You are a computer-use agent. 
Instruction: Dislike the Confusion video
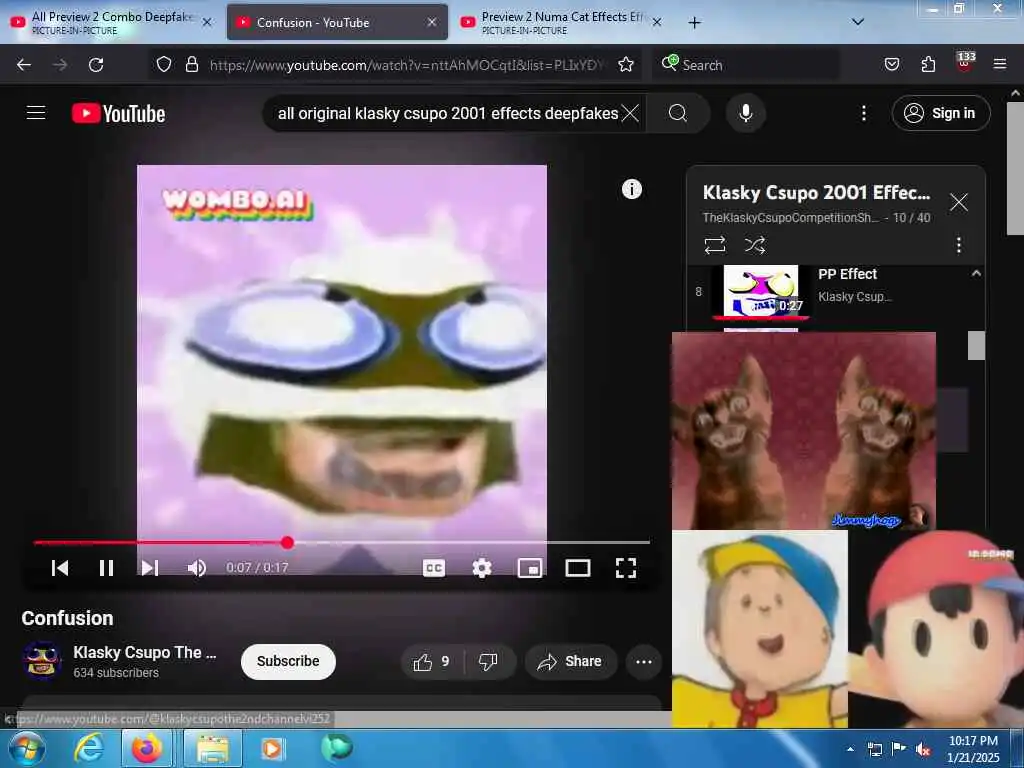tap(488, 662)
